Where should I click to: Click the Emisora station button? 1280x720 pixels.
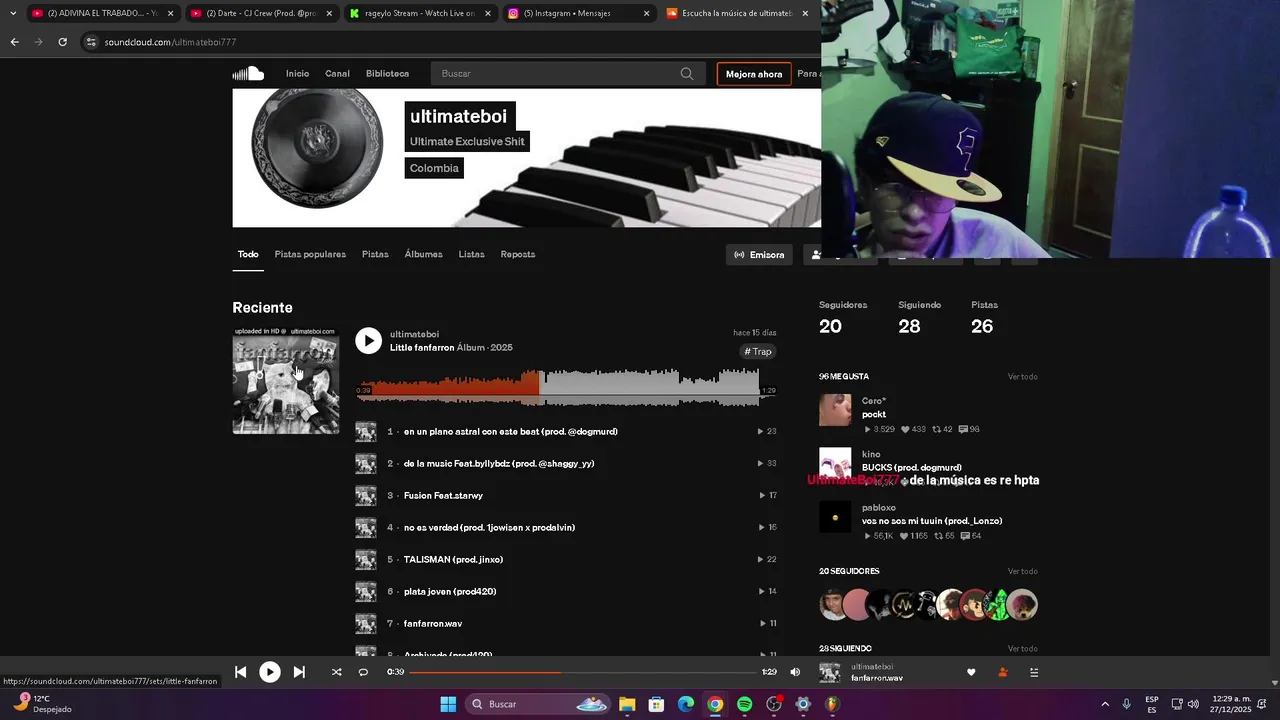(759, 255)
